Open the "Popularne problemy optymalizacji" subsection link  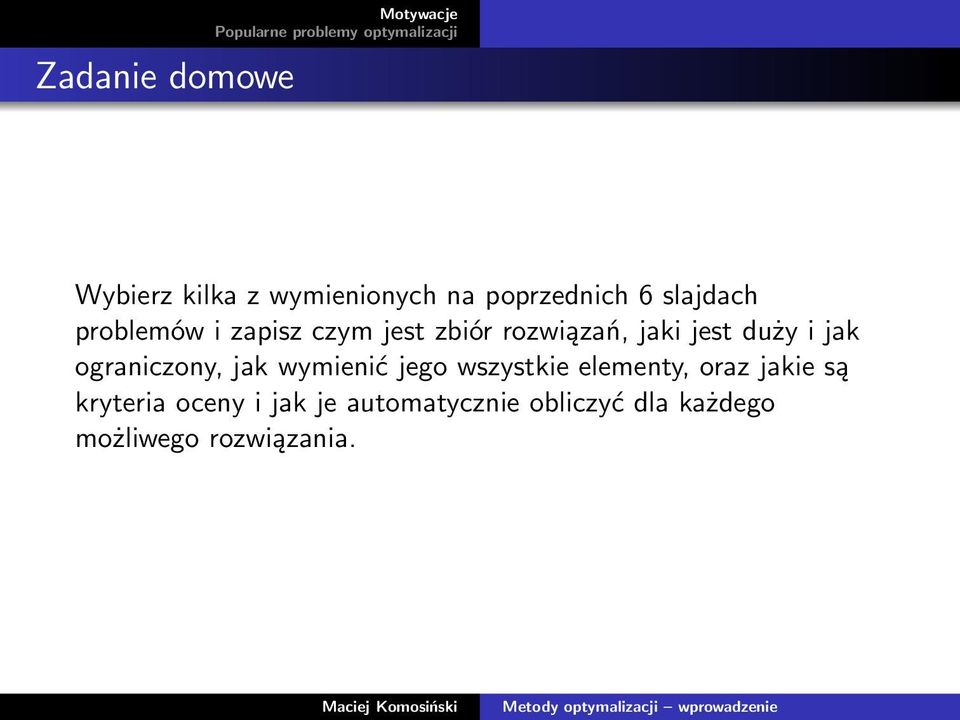(336, 32)
